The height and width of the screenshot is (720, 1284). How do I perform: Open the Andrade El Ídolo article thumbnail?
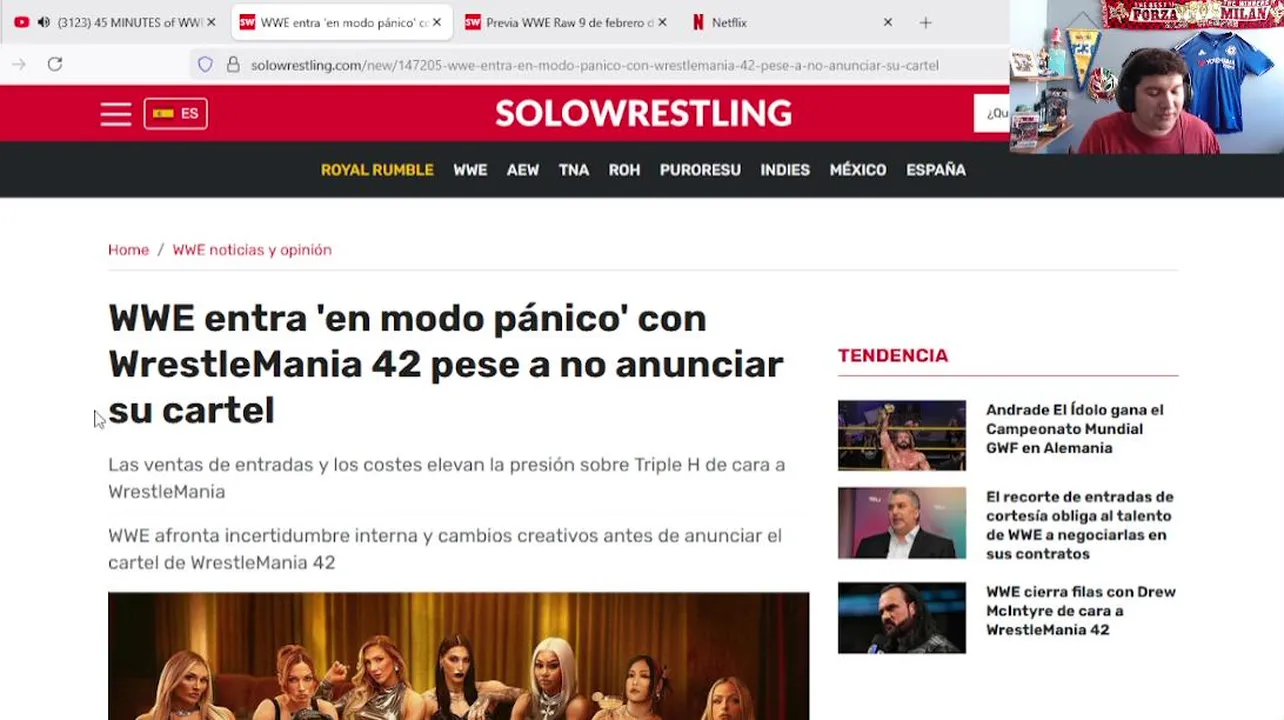pos(902,435)
